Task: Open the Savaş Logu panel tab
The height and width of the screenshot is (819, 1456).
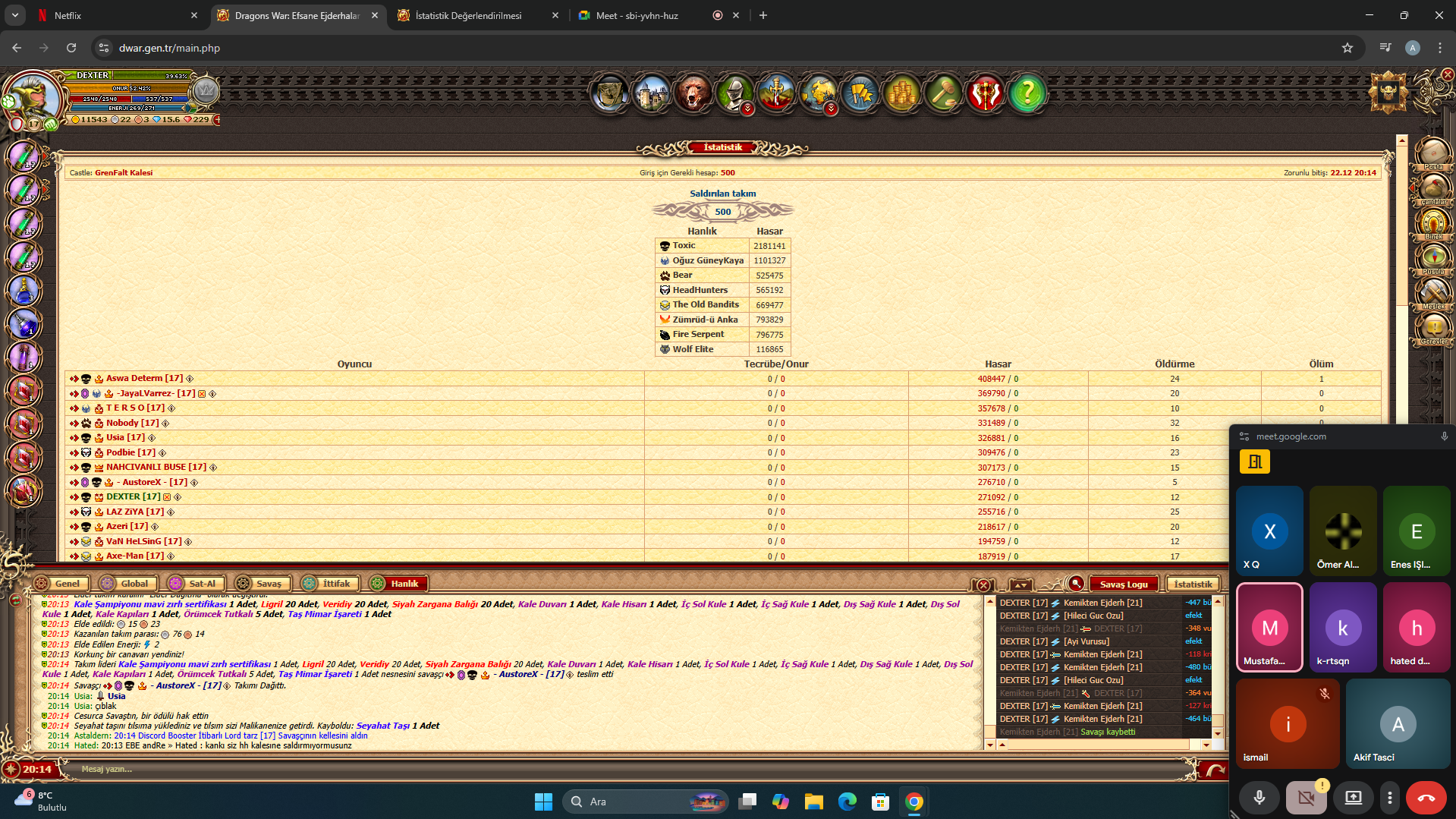Action: coord(1124,584)
